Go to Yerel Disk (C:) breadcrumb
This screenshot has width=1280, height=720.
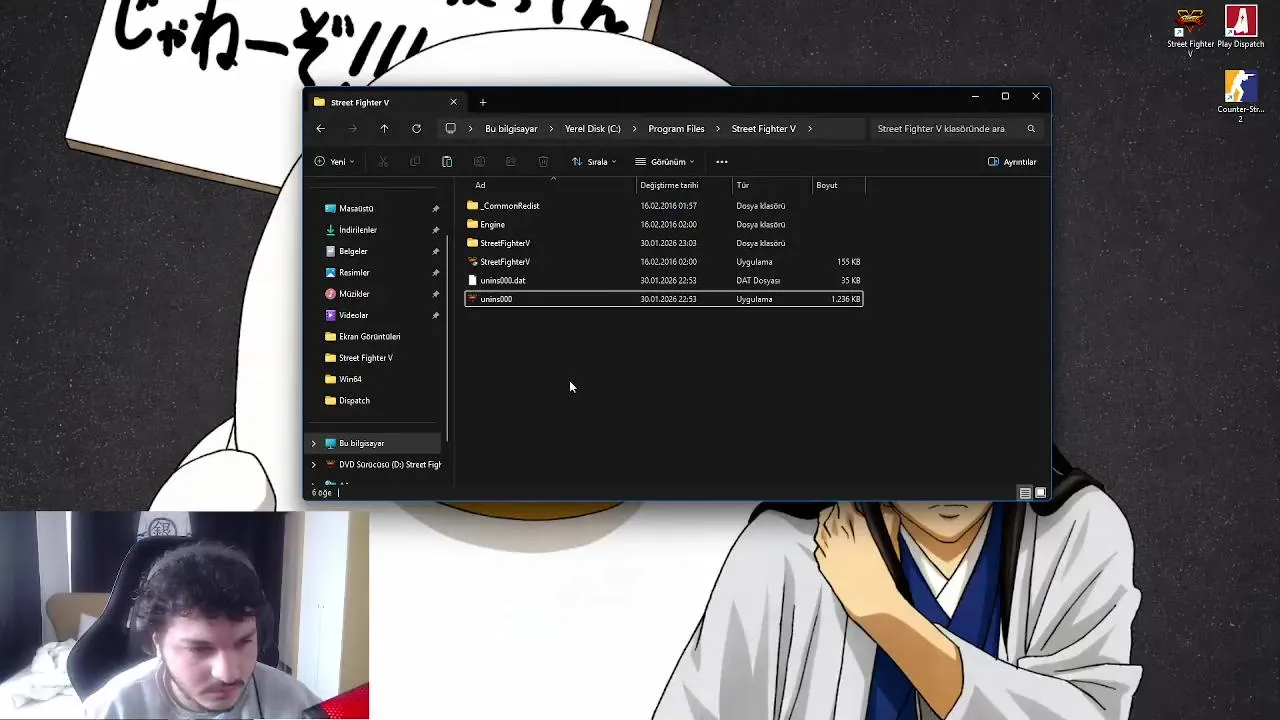click(592, 129)
